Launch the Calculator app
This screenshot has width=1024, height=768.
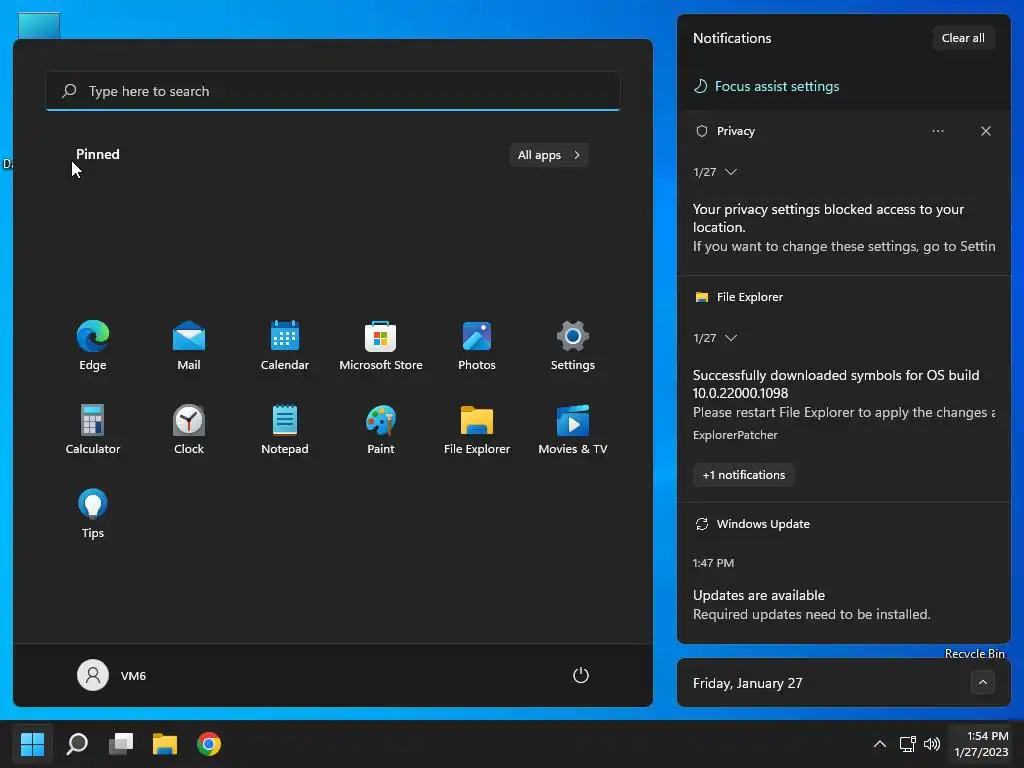93,430
